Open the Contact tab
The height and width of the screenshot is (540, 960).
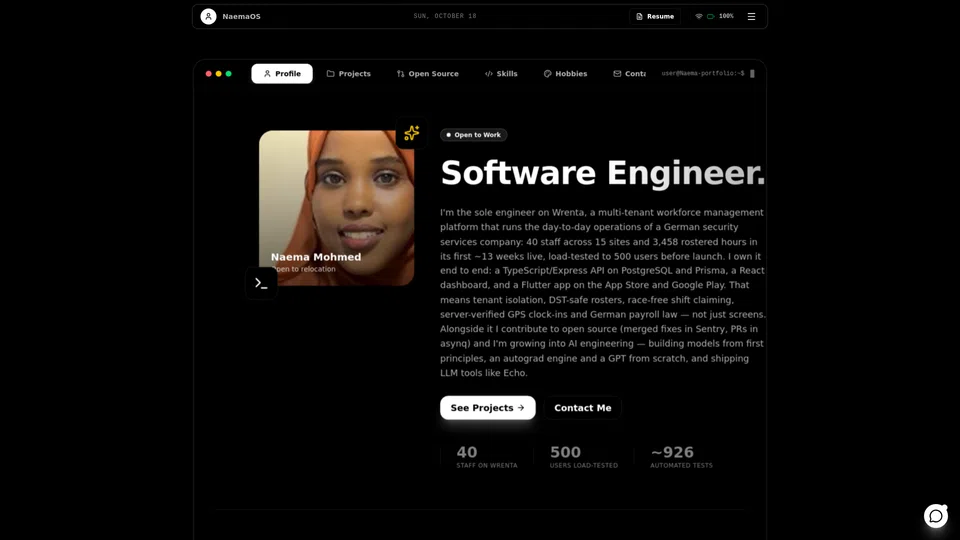pos(629,73)
